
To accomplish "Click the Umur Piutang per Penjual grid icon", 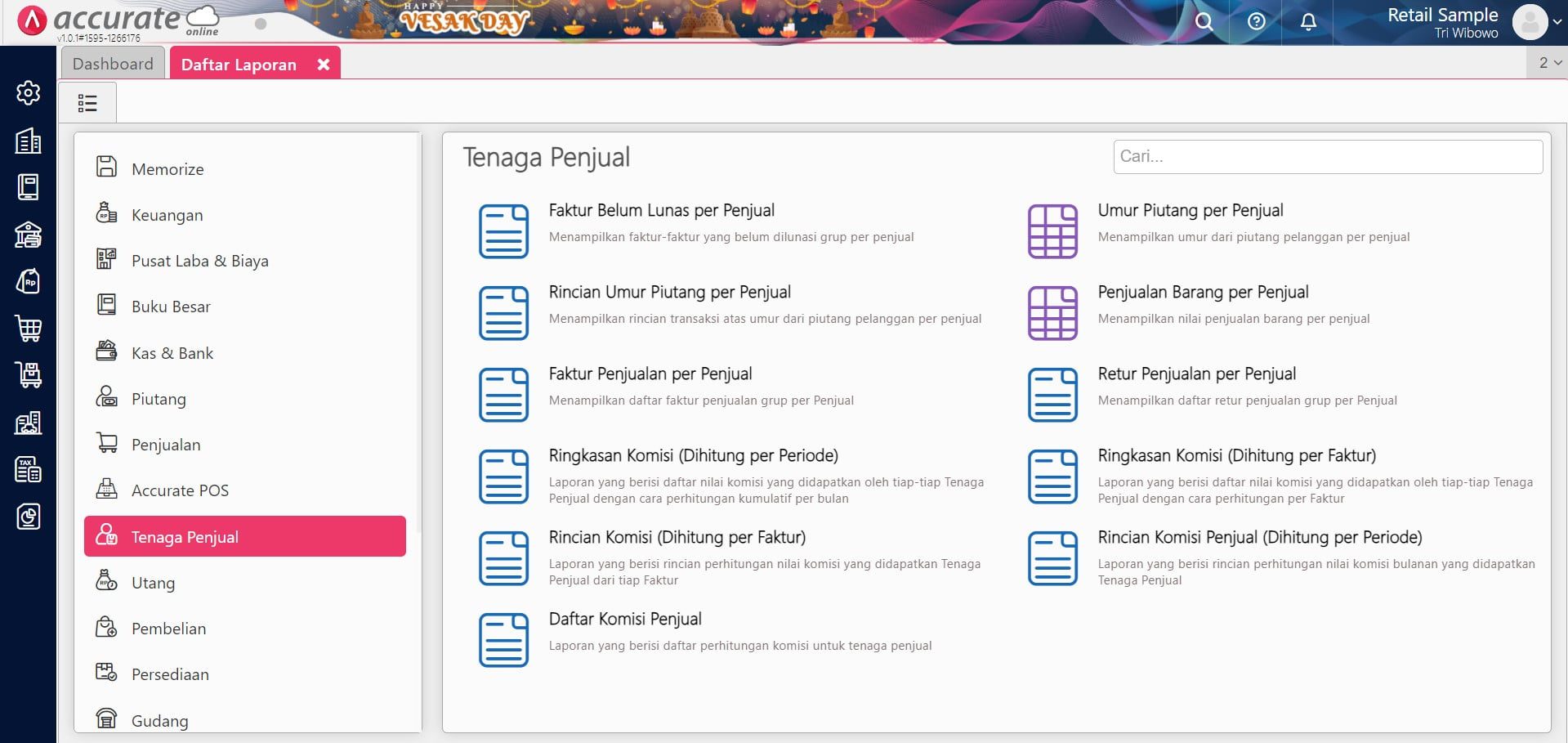I will click(1052, 231).
